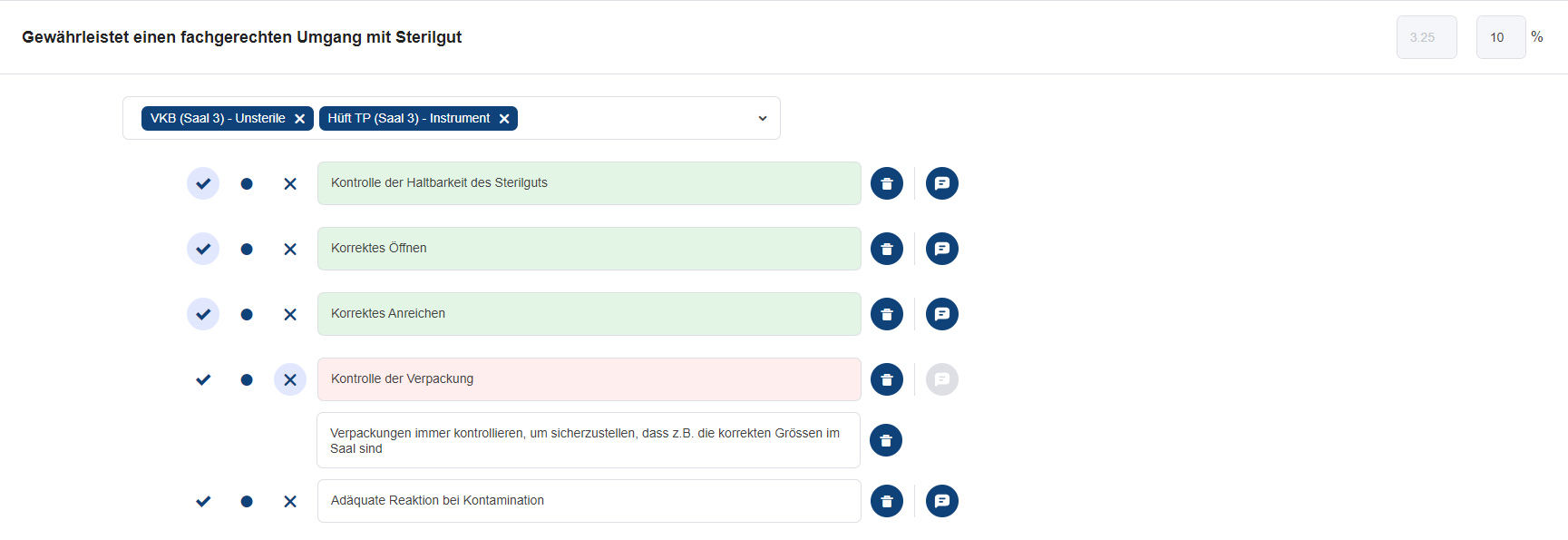This screenshot has height=540, width=1568.
Task: Mark Korrektes Anreichen with the X
Action: [x=290, y=314]
